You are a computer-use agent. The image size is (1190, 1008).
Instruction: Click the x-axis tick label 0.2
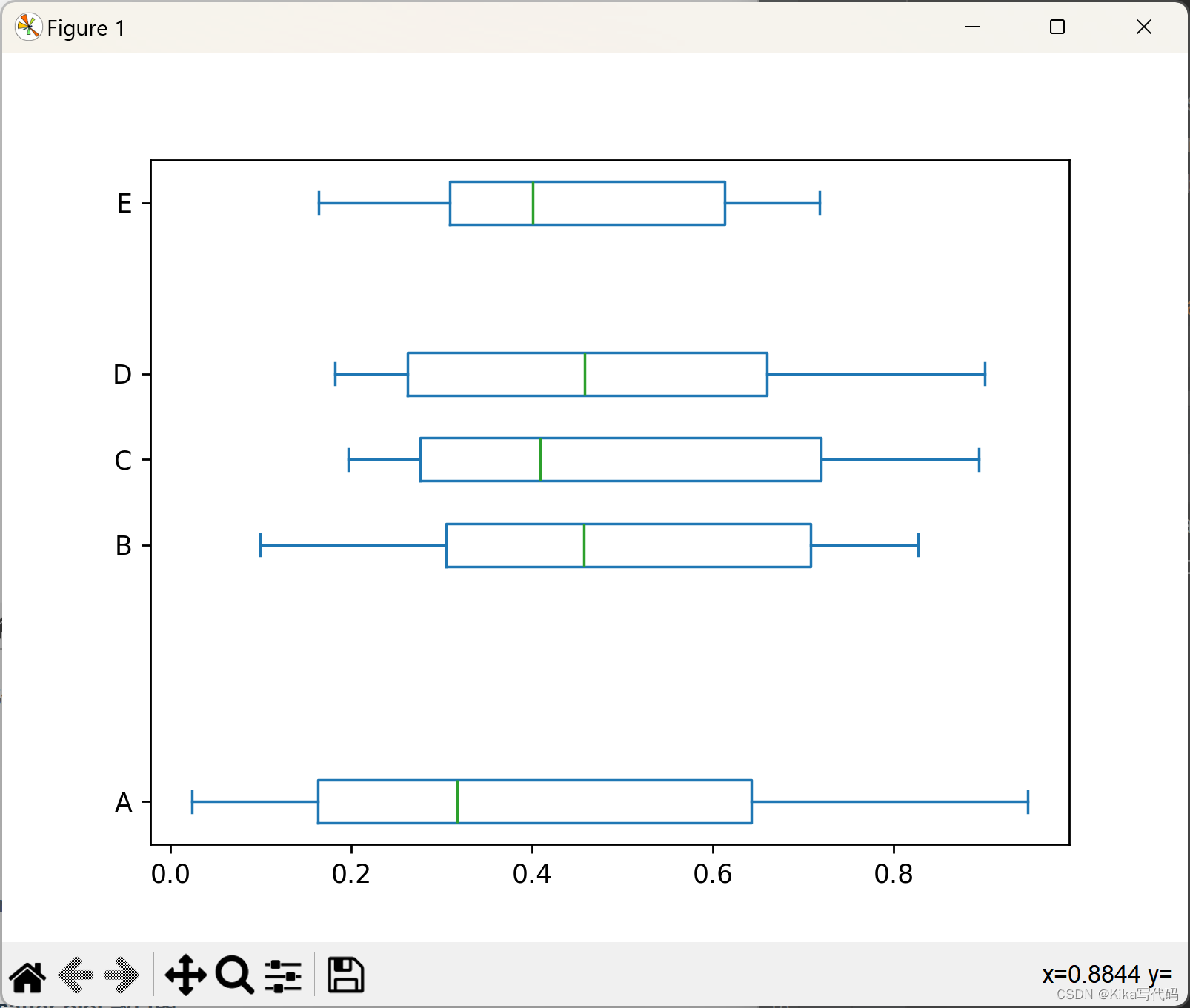[351, 875]
